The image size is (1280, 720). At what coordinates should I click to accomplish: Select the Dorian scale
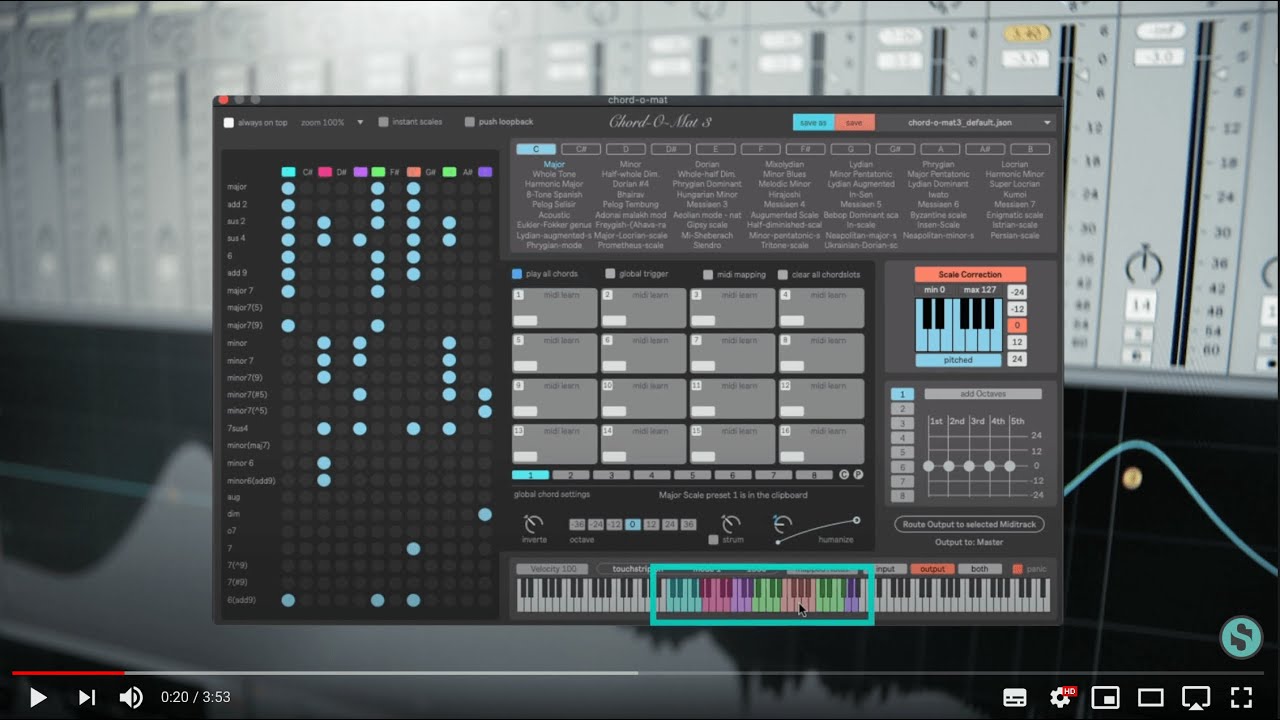tap(707, 164)
